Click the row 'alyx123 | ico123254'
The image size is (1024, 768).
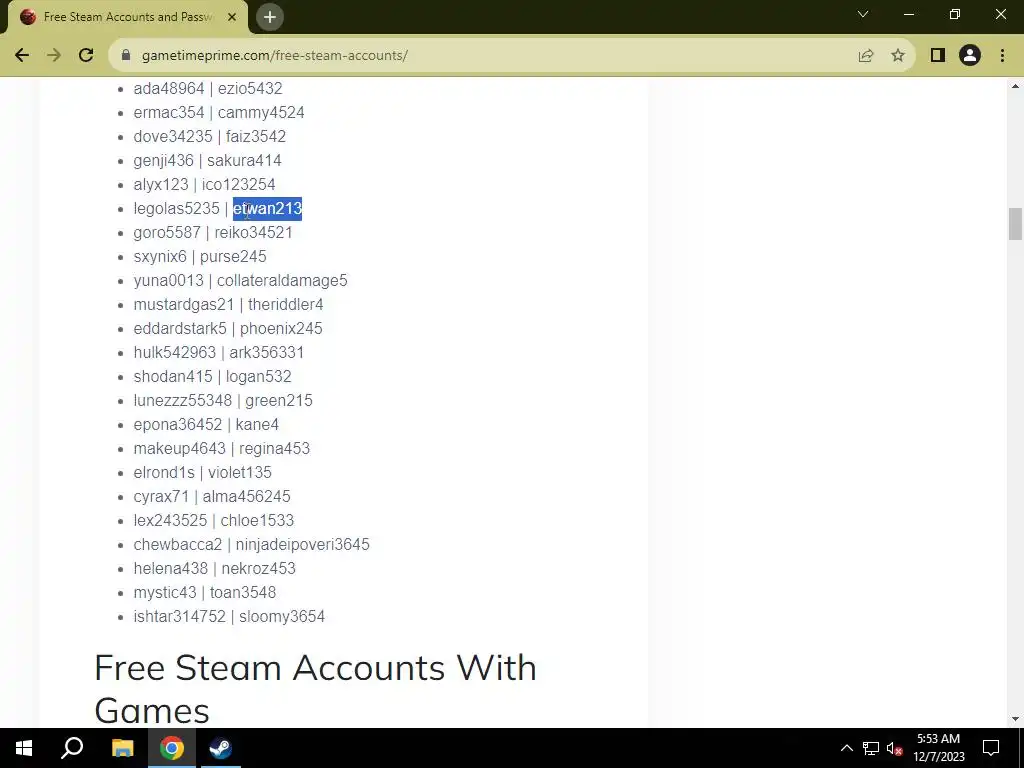point(204,185)
